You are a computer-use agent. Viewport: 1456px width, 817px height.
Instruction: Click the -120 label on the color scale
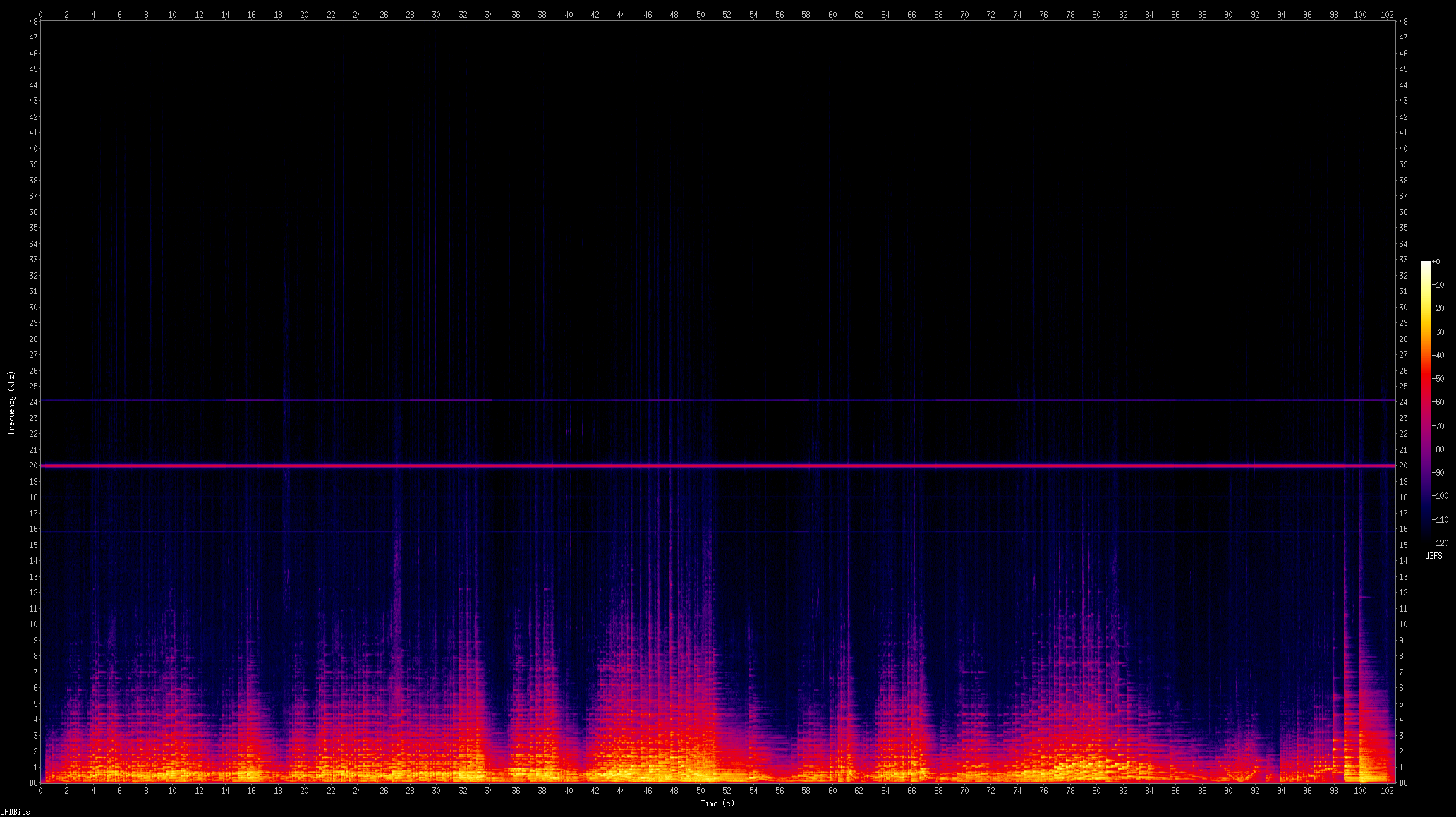click(1439, 543)
